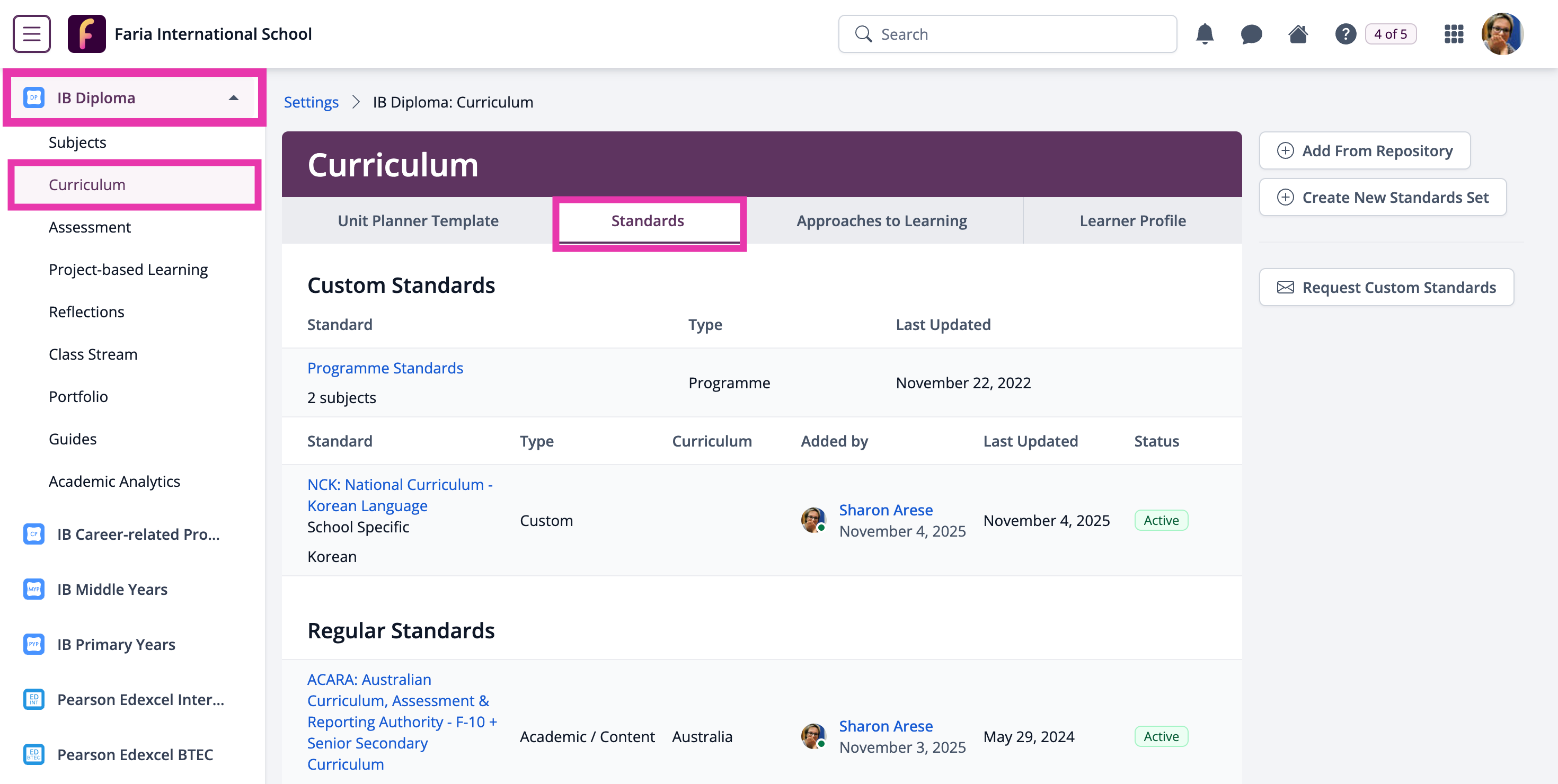The width and height of the screenshot is (1558, 784).
Task: Click the IB Primary Years icon
Action: pyautogui.click(x=34, y=644)
